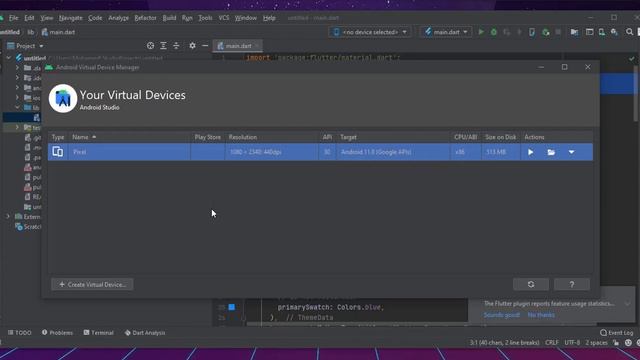The image size is (640, 360).
Task: Show Pixel device on disk folder icon
Action: tap(551, 152)
